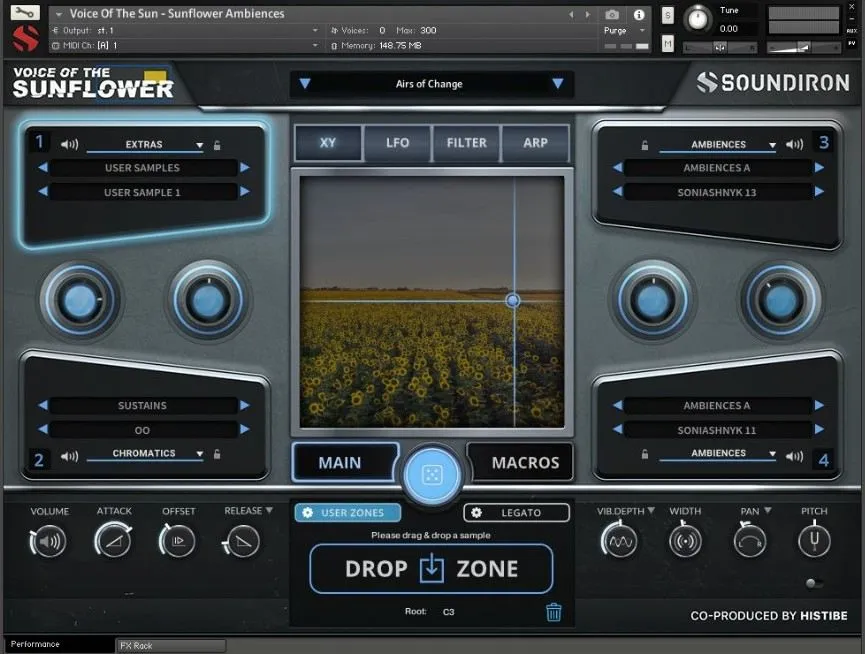Screen dimensions: 865x654
Task: Flip the small switch below Pitch
Action: click(813, 583)
